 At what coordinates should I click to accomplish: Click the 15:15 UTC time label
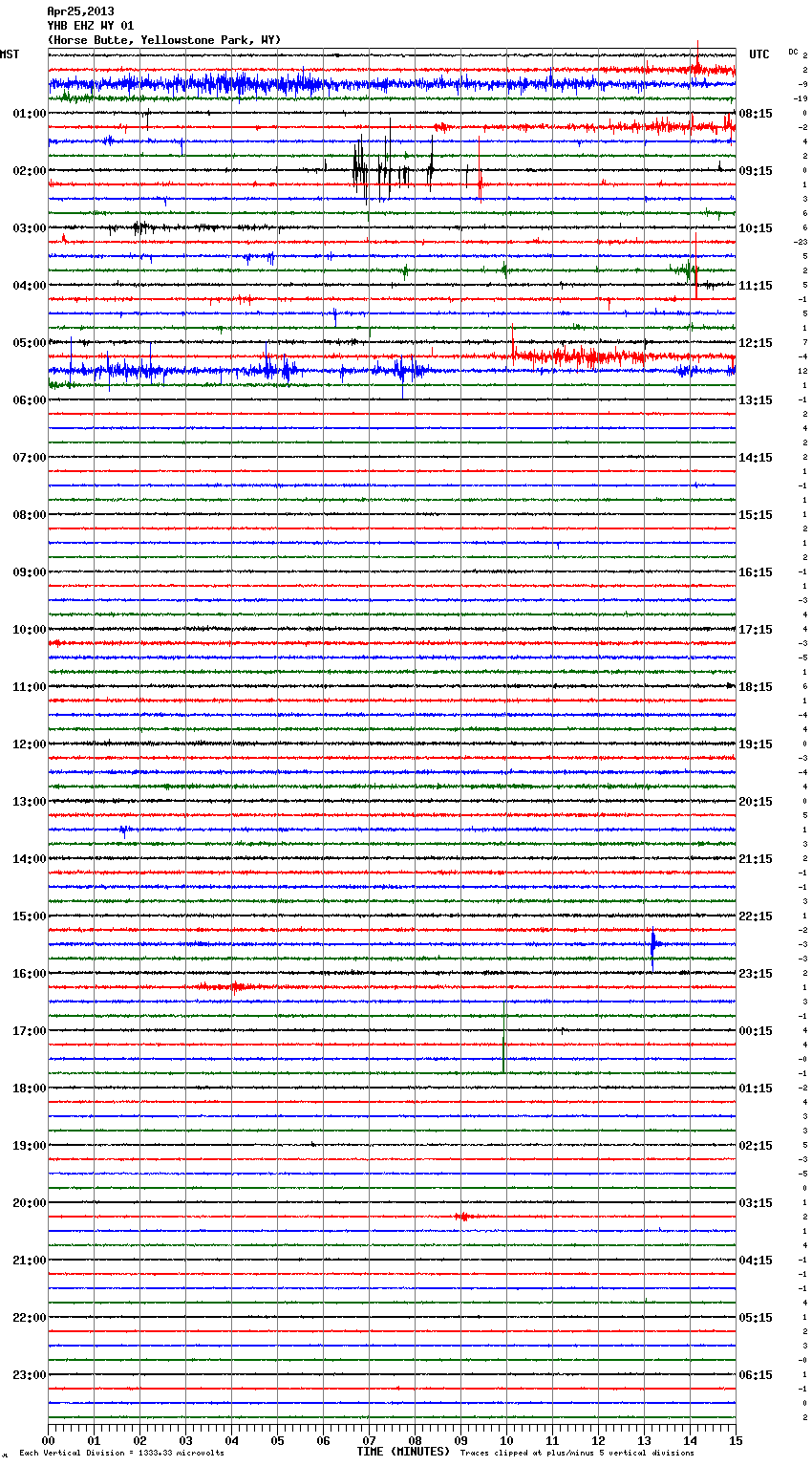pos(756,515)
